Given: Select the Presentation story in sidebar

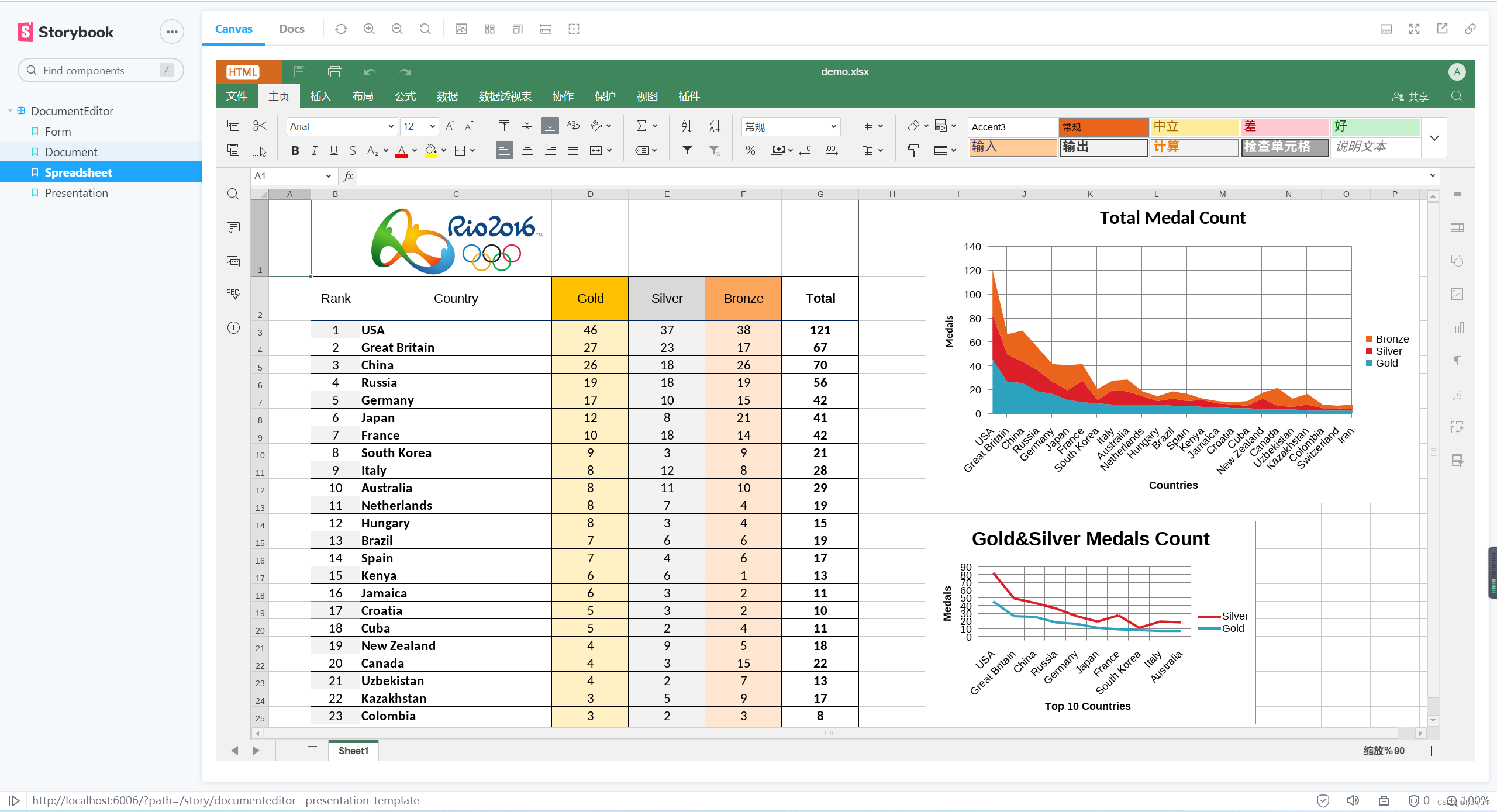Looking at the screenshot, I should point(77,193).
